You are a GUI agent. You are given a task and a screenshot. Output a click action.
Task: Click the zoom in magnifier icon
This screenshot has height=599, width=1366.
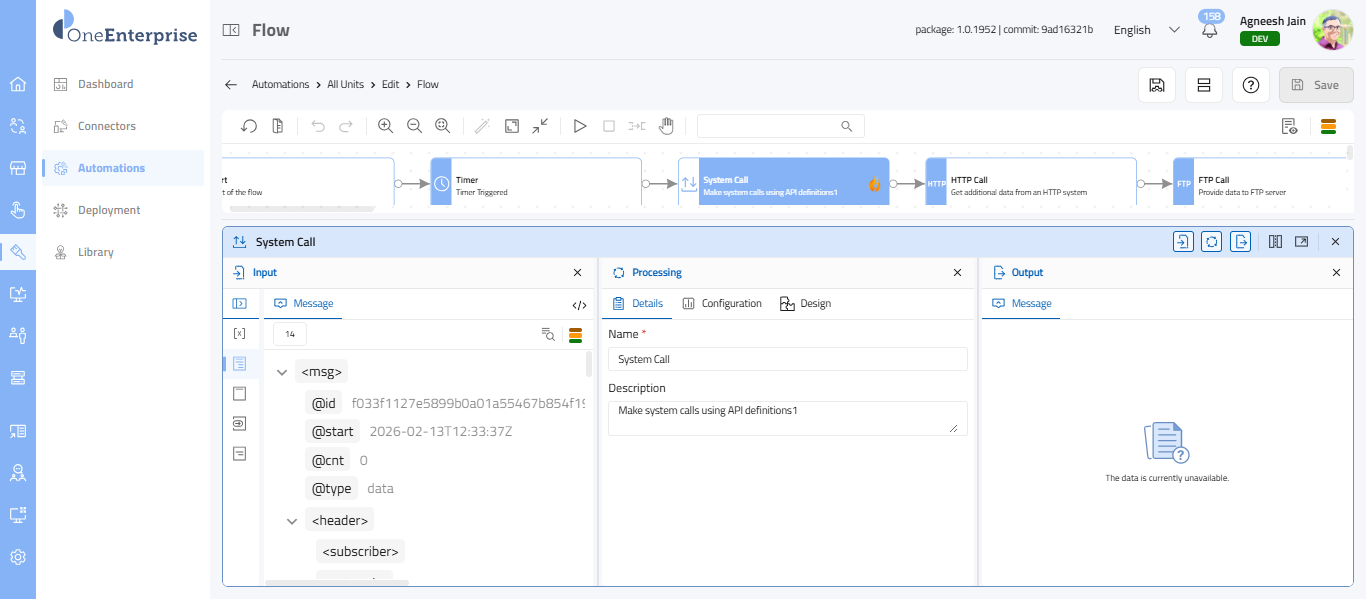[385, 126]
